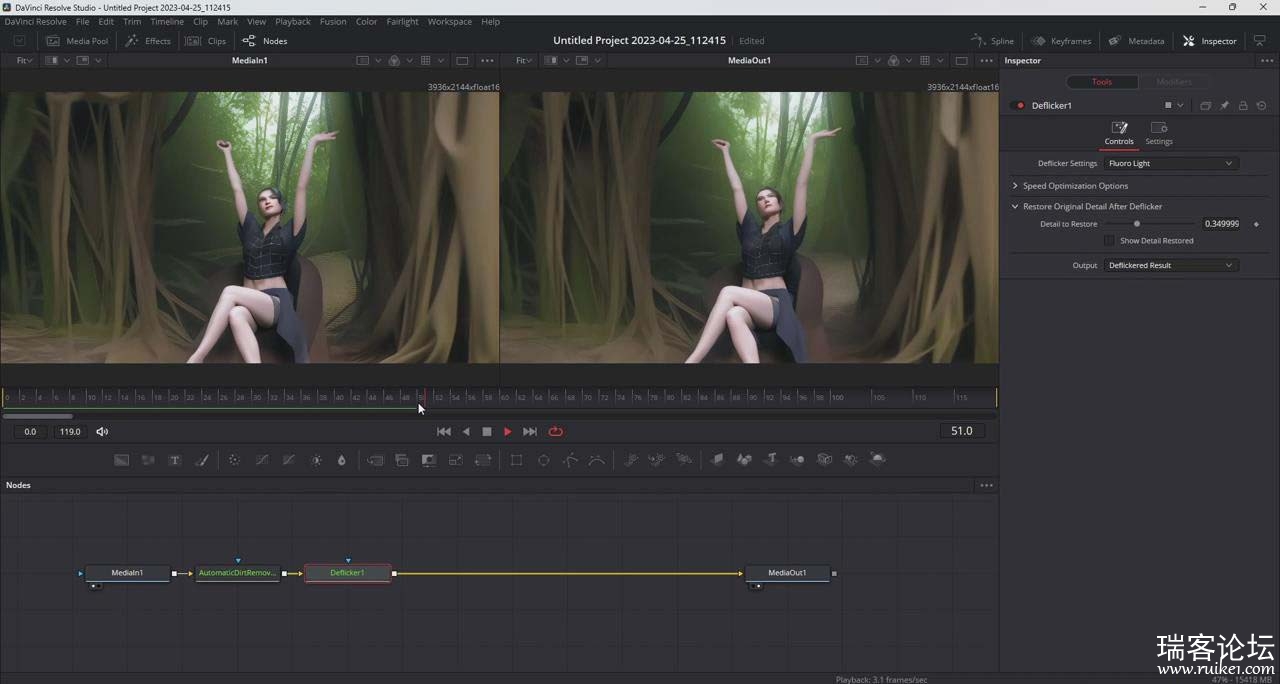Click the Detail to Restore value field
The height and width of the screenshot is (684, 1280).
point(1221,224)
